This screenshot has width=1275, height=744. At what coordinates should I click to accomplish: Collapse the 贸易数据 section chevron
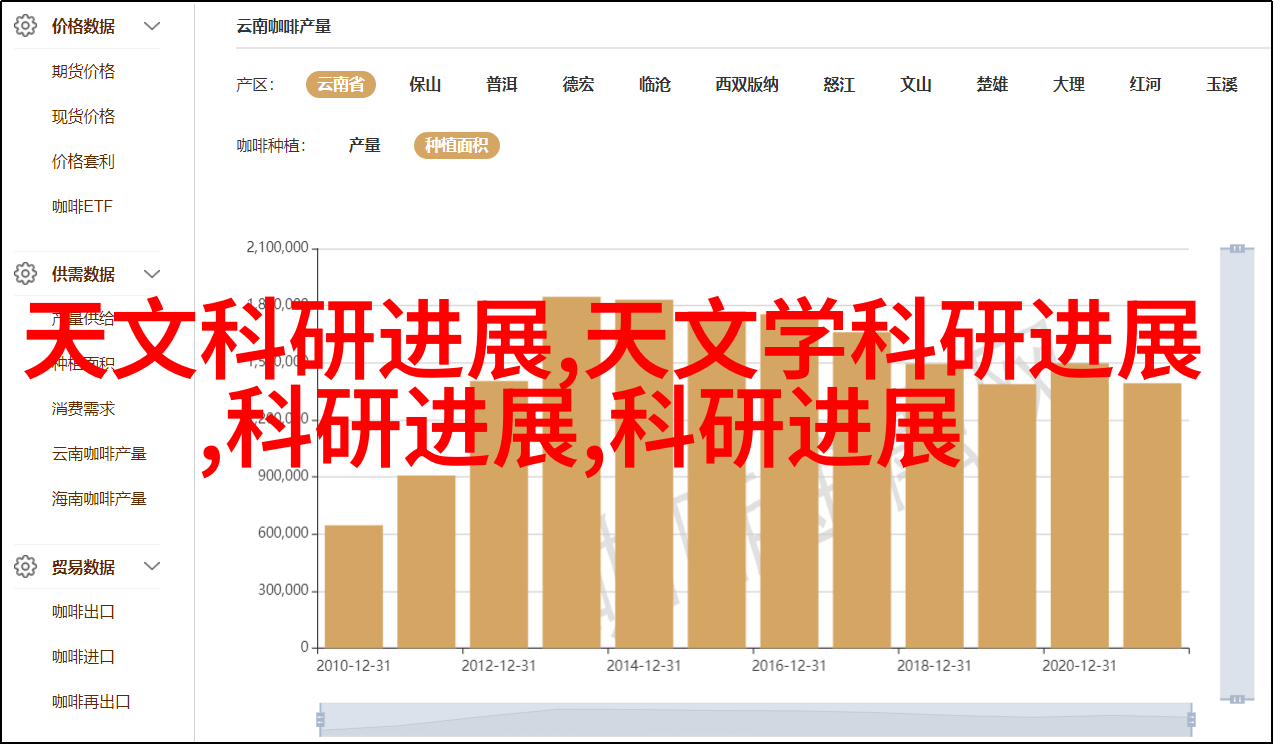(152, 567)
